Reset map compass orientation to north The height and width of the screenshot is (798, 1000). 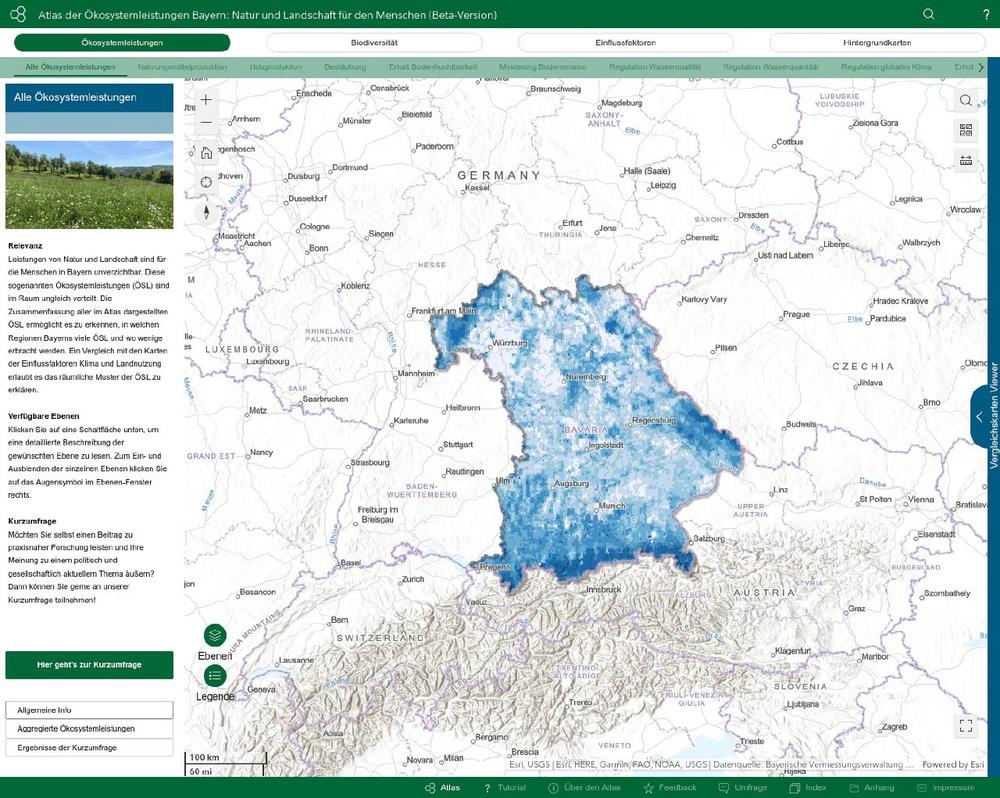click(206, 211)
